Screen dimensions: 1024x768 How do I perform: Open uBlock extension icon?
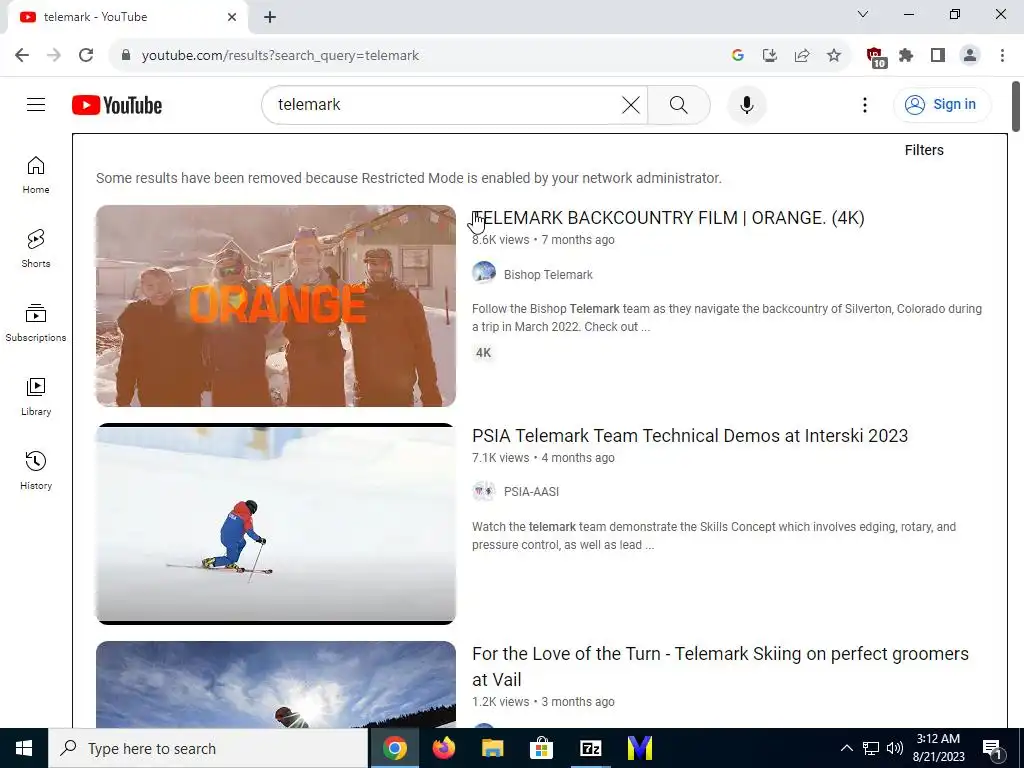876,57
